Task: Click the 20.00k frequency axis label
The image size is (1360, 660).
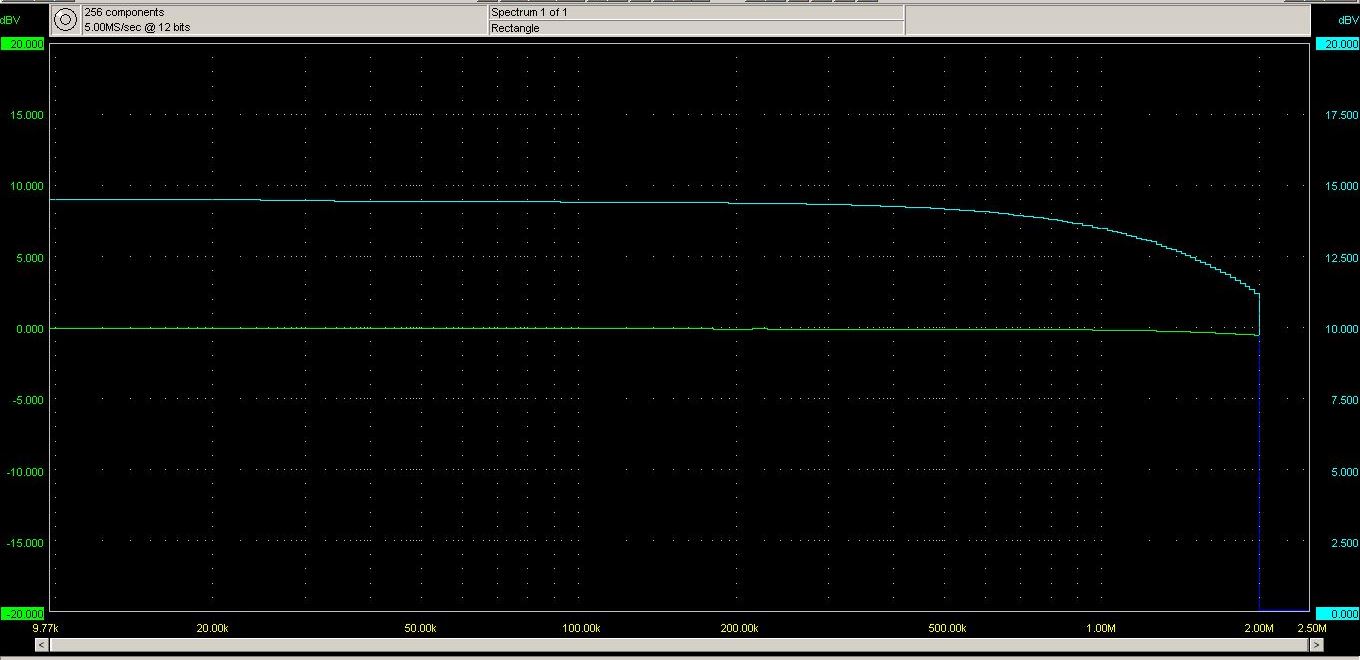Action: click(x=212, y=628)
